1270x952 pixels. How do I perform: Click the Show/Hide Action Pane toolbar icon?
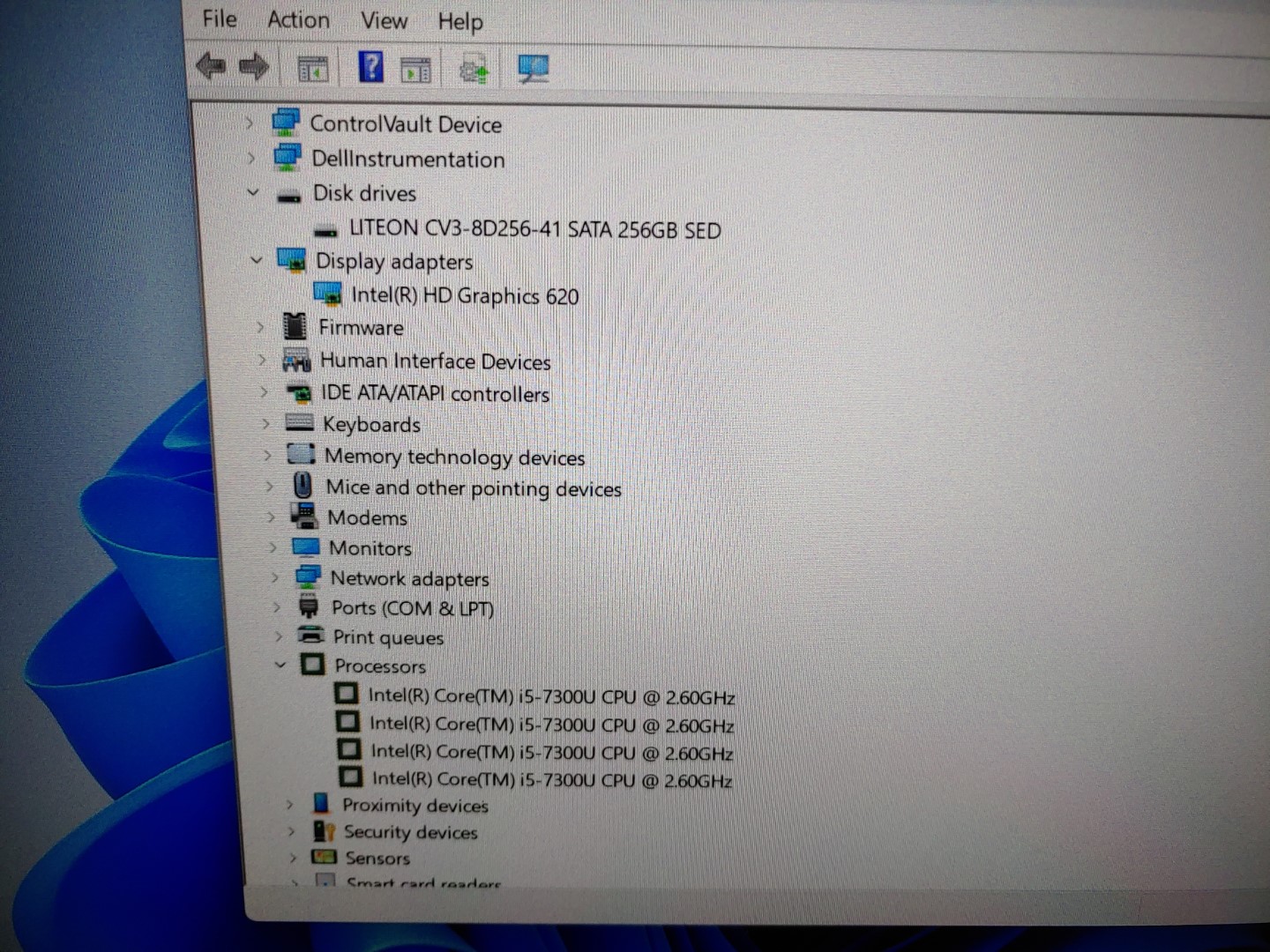coord(415,69)
